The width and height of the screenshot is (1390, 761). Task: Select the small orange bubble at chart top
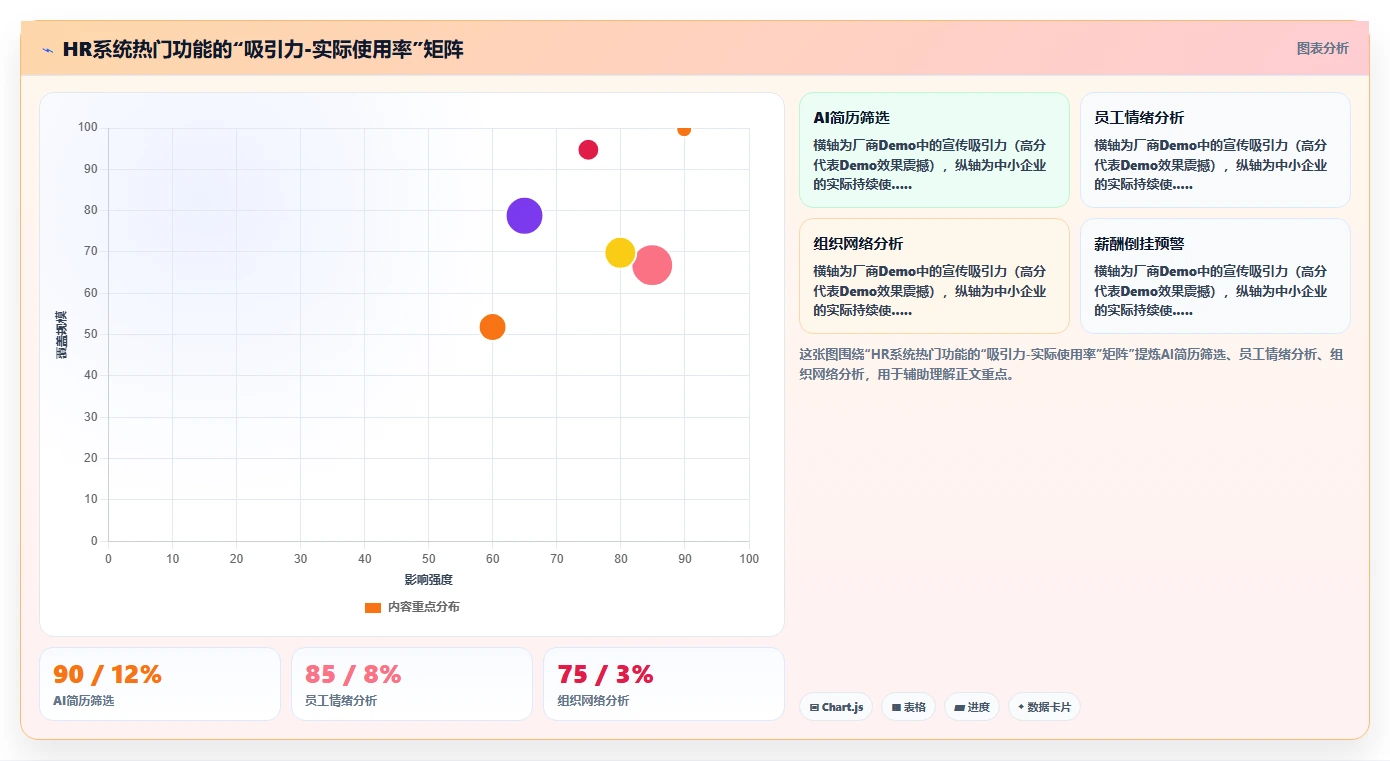(x=684, y=129)
